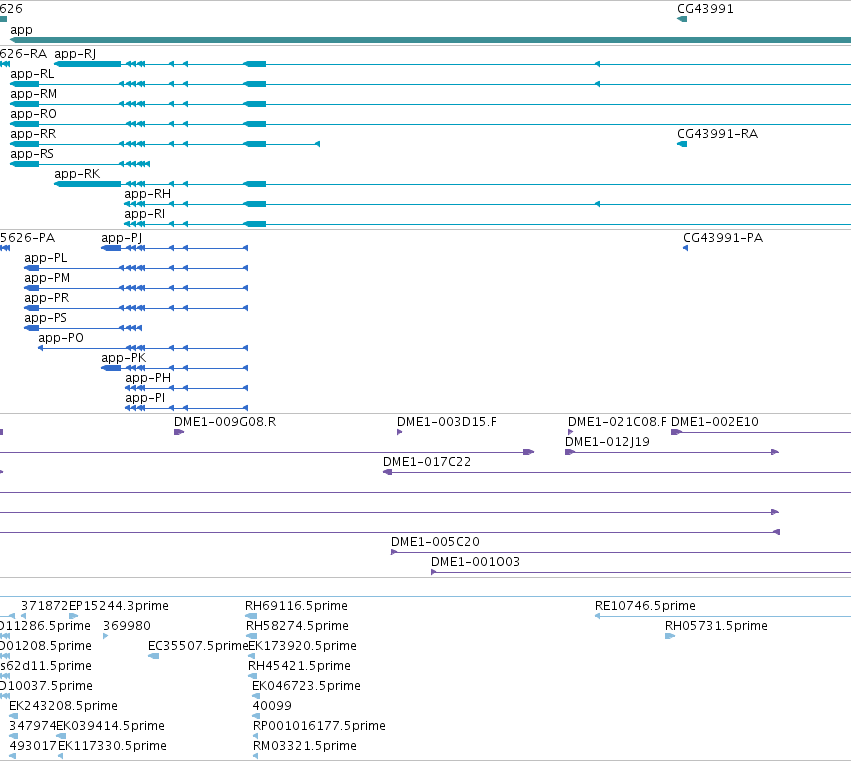851x761 pixels.
Task: Pick the app-RO transcript label
Action: [x=33, y=114]
